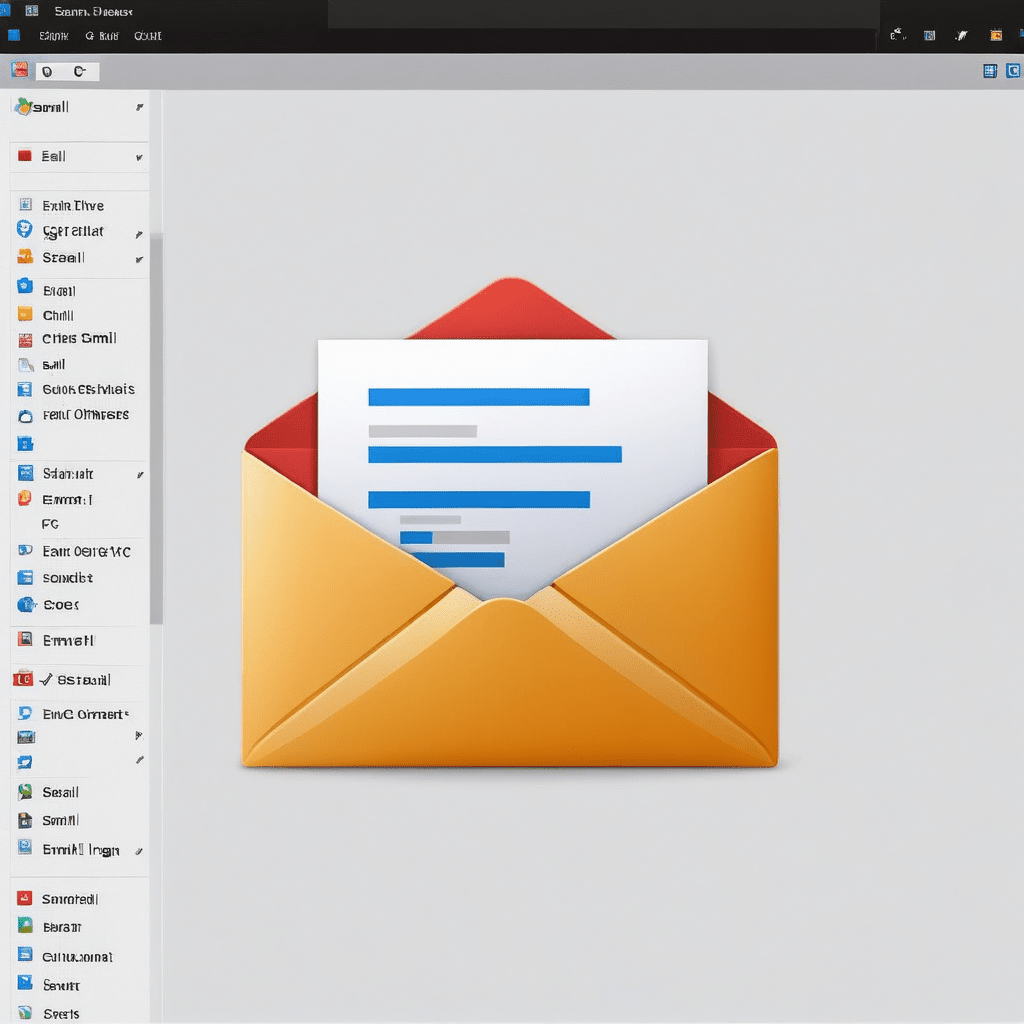
Task: Click the red icon beside 'Smrotedl'
Action: pyautogui.click(x=25, y=898)
